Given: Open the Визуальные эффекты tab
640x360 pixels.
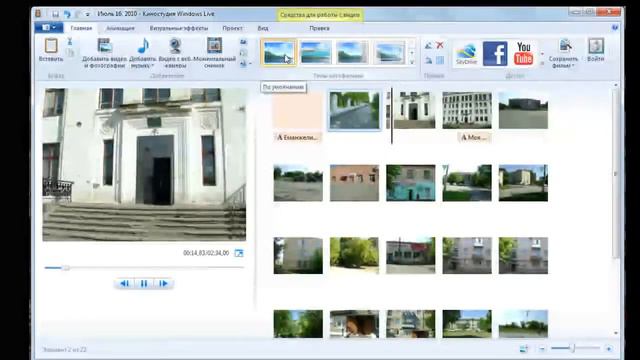Looking at the screenshot, I should [x=179, y=28].
